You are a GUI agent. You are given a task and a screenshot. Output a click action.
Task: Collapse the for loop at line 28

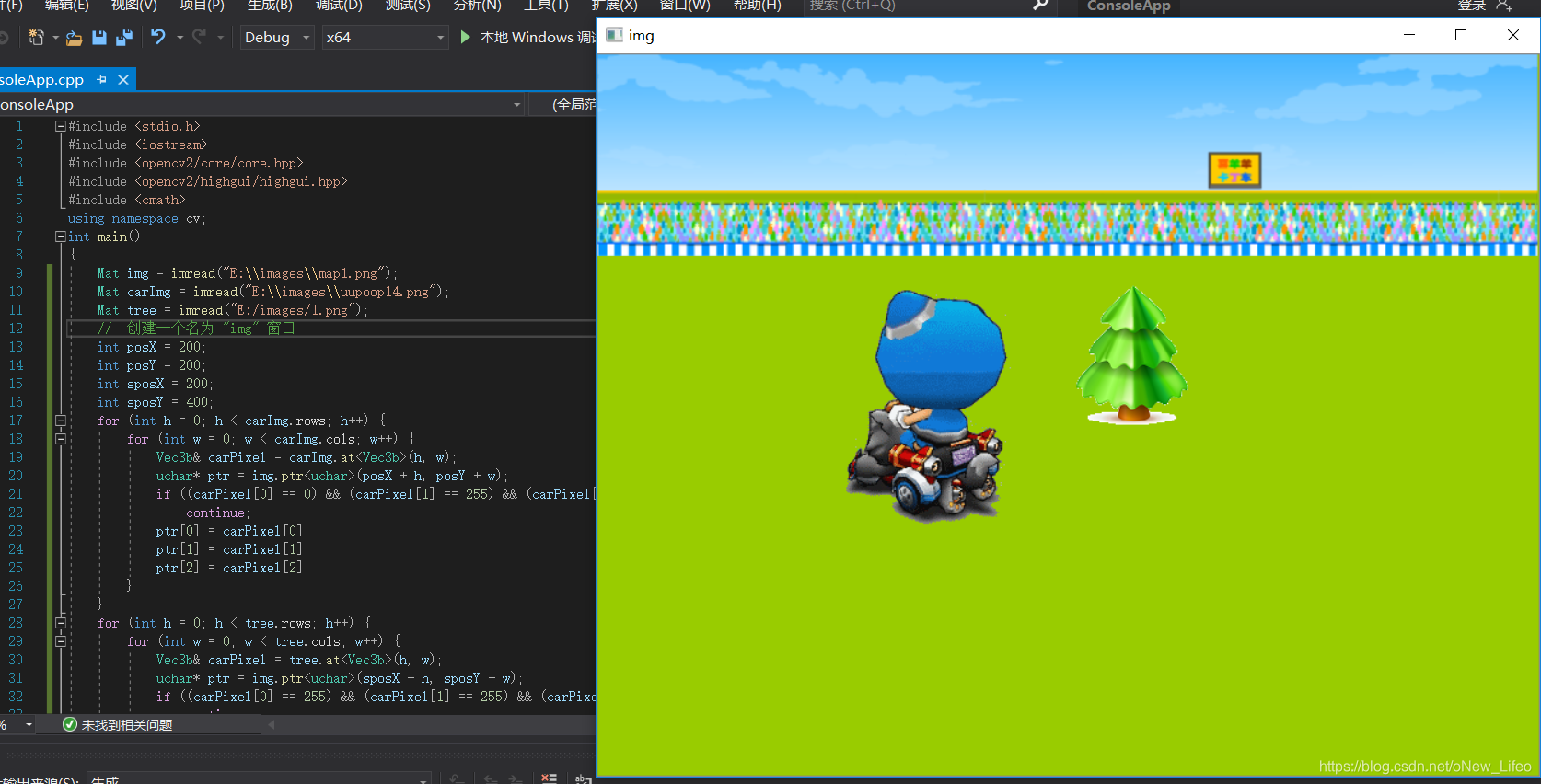(60, 623)
